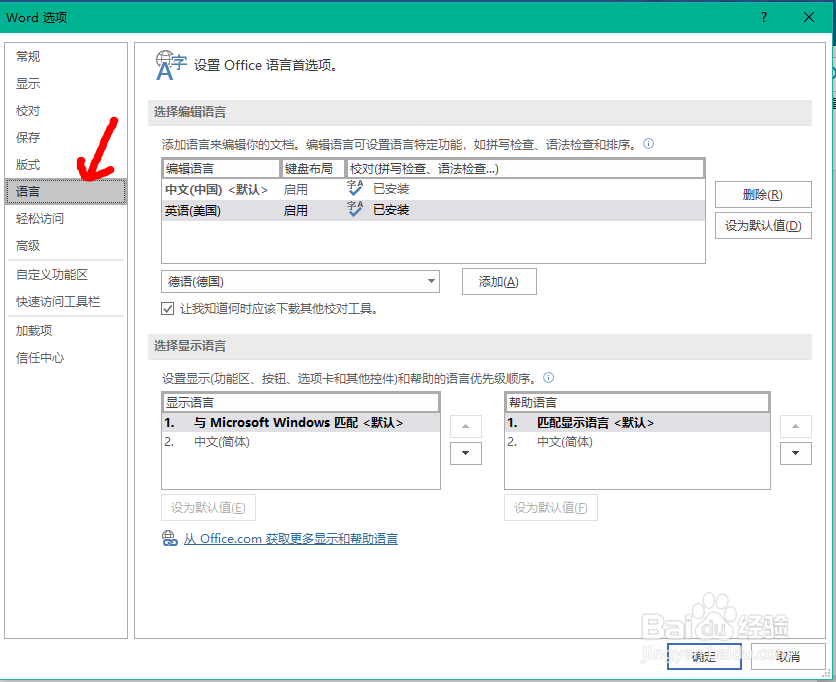Set 英语(美国) as default with 设为默认值(D)
This screenshot has height=682, width=836.
(763, 225)
